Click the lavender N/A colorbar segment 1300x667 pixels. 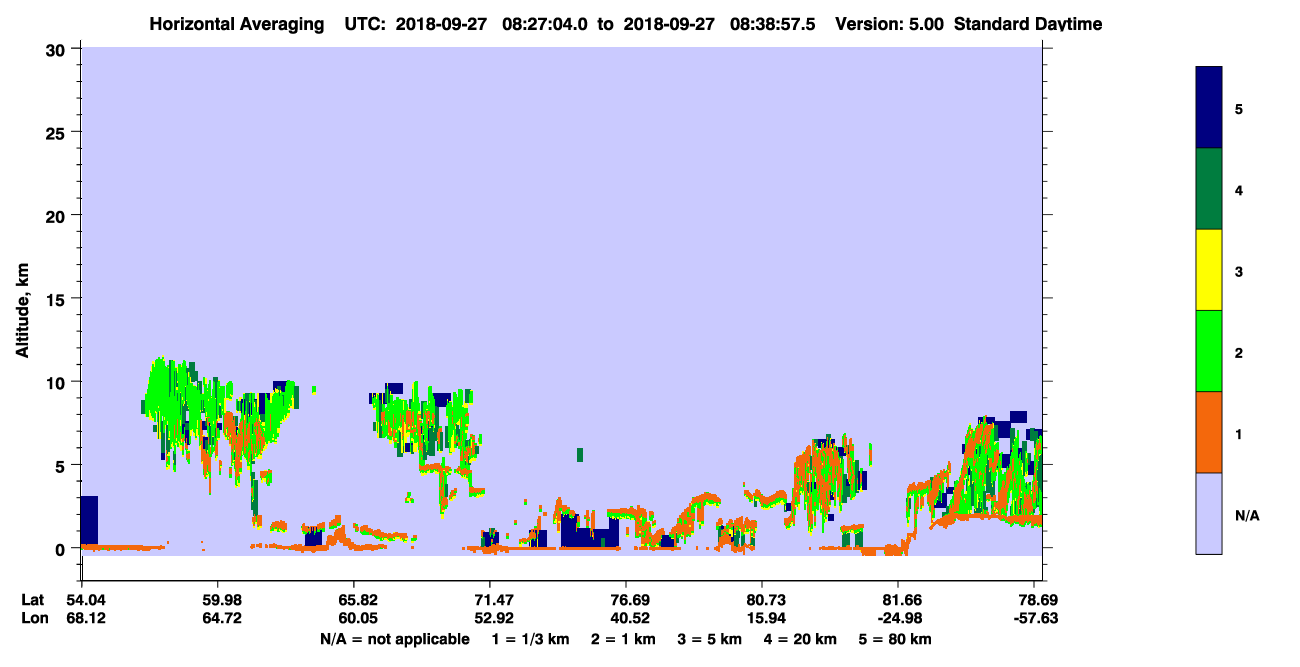tap(1209, 513)
